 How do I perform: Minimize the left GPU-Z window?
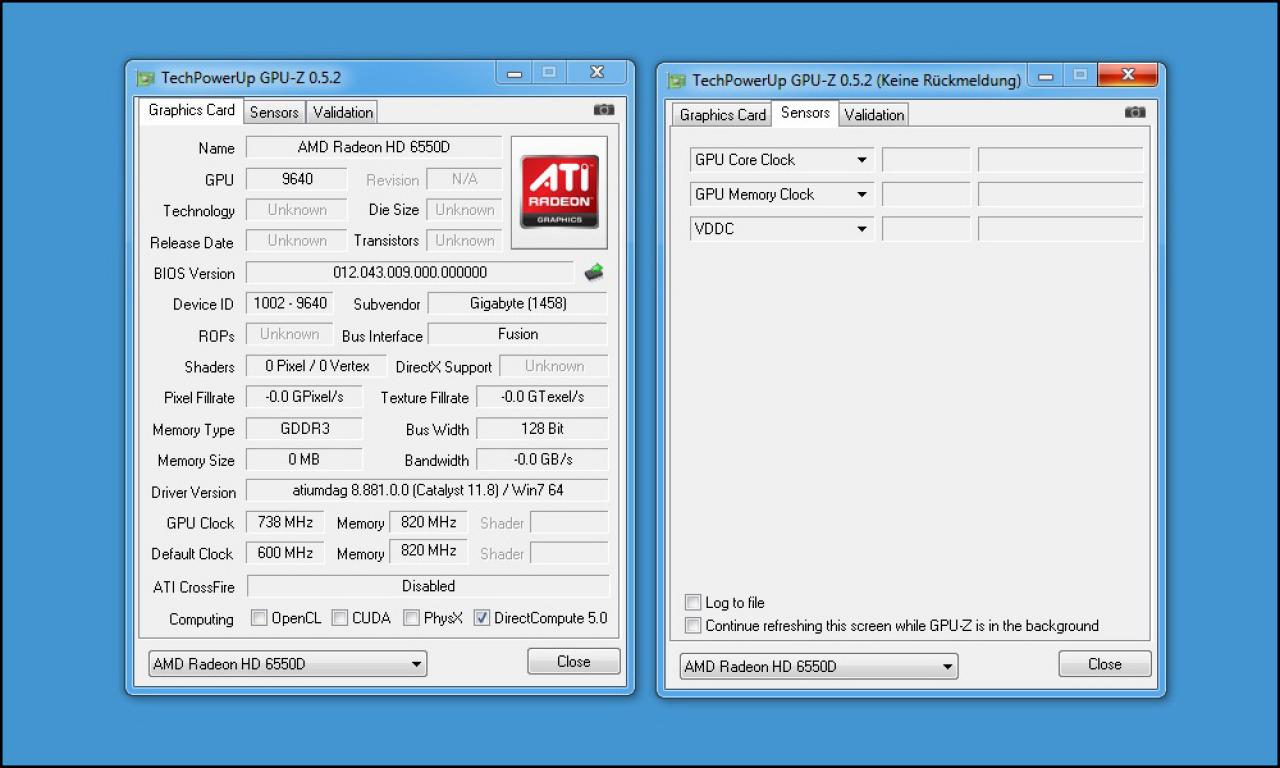click(x=514, y=72)
